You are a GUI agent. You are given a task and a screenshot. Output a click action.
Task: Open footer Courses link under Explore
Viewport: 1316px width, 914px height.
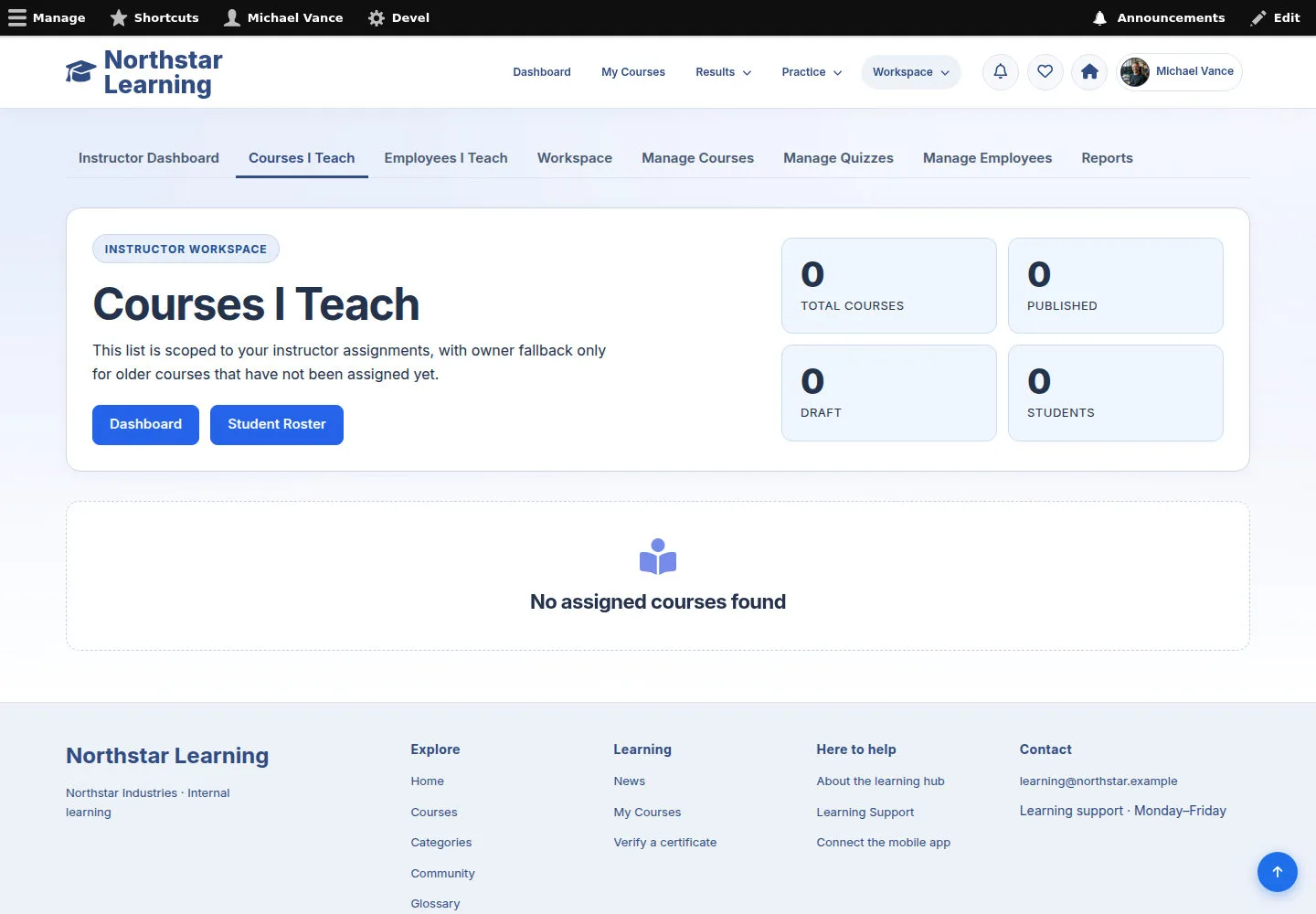click(434, 813)
